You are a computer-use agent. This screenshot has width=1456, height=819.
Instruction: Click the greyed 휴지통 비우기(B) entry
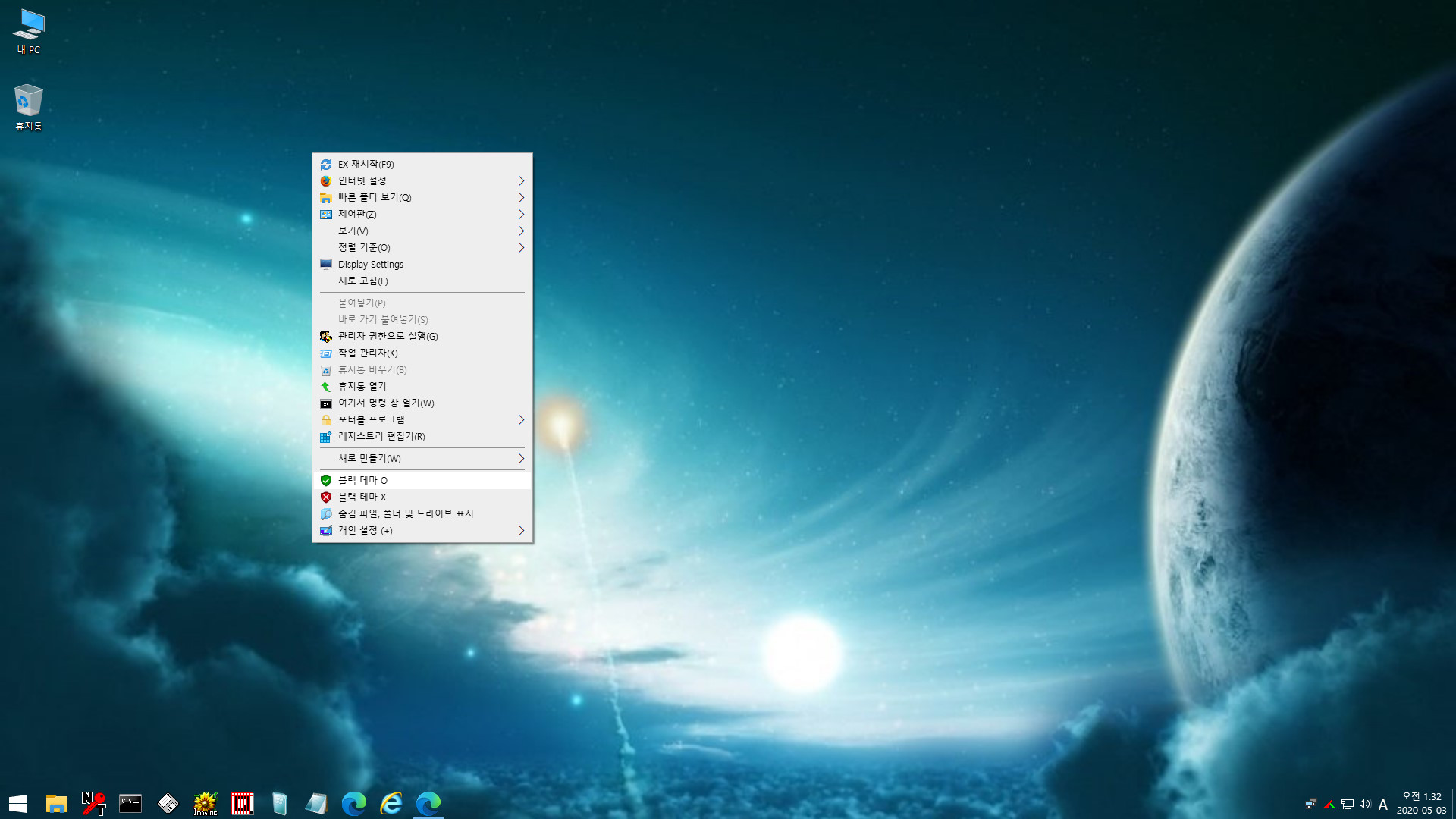[422, 369]
